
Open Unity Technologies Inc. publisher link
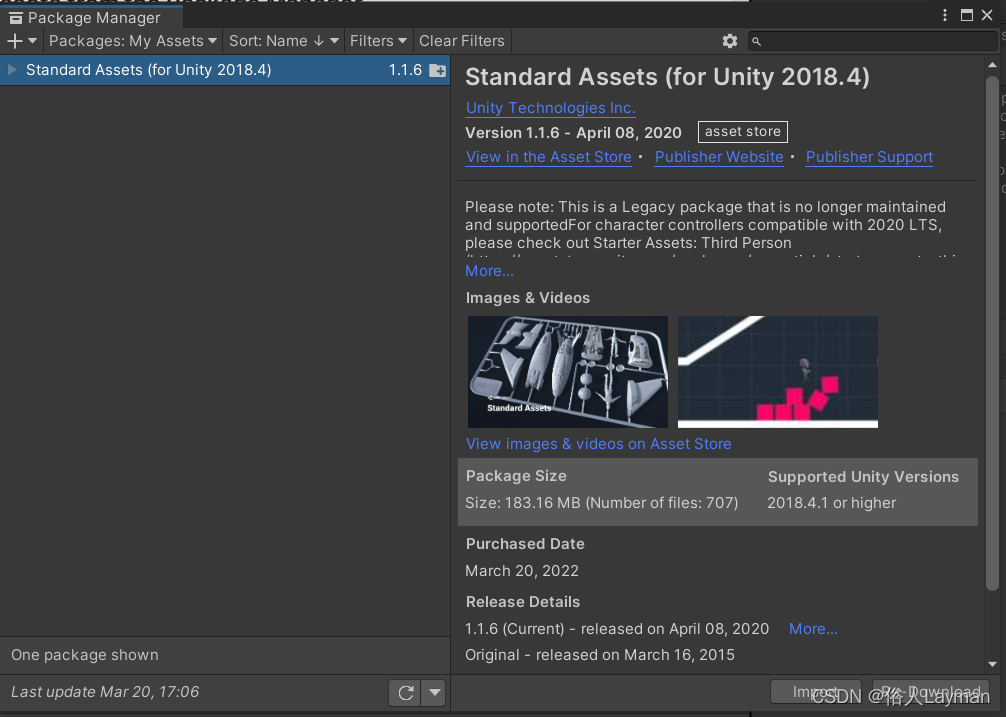pos(550,108)
